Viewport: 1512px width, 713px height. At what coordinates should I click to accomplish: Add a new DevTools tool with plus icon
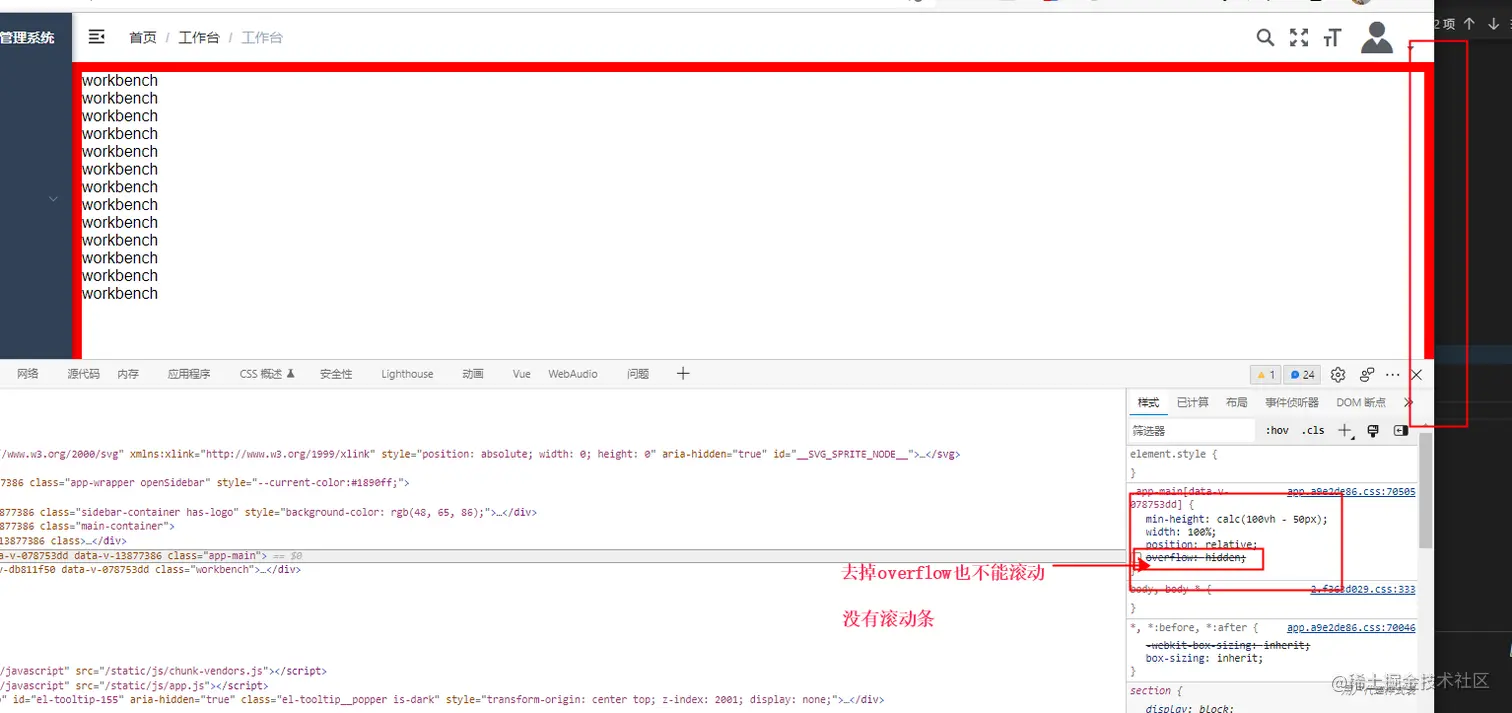click(683, 374)
